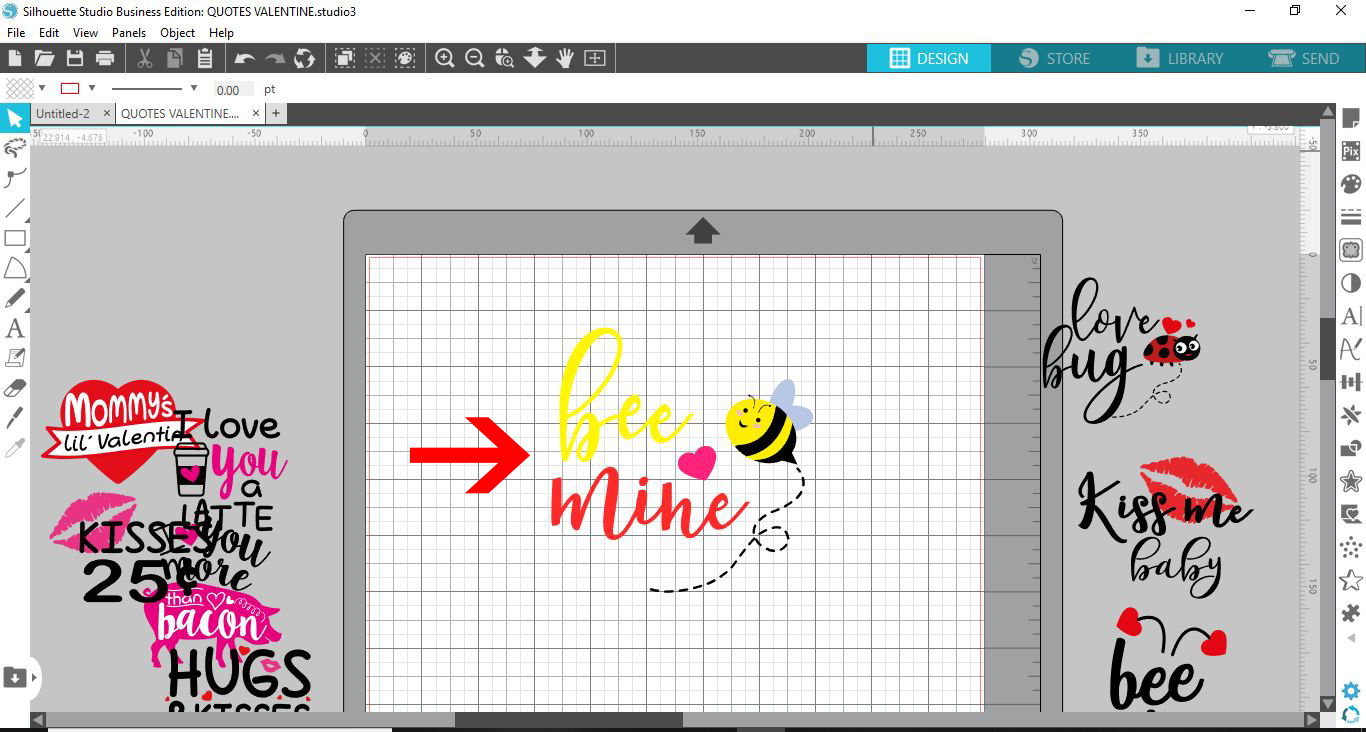Open the PixScan panel on the right

coord(1350,149)
